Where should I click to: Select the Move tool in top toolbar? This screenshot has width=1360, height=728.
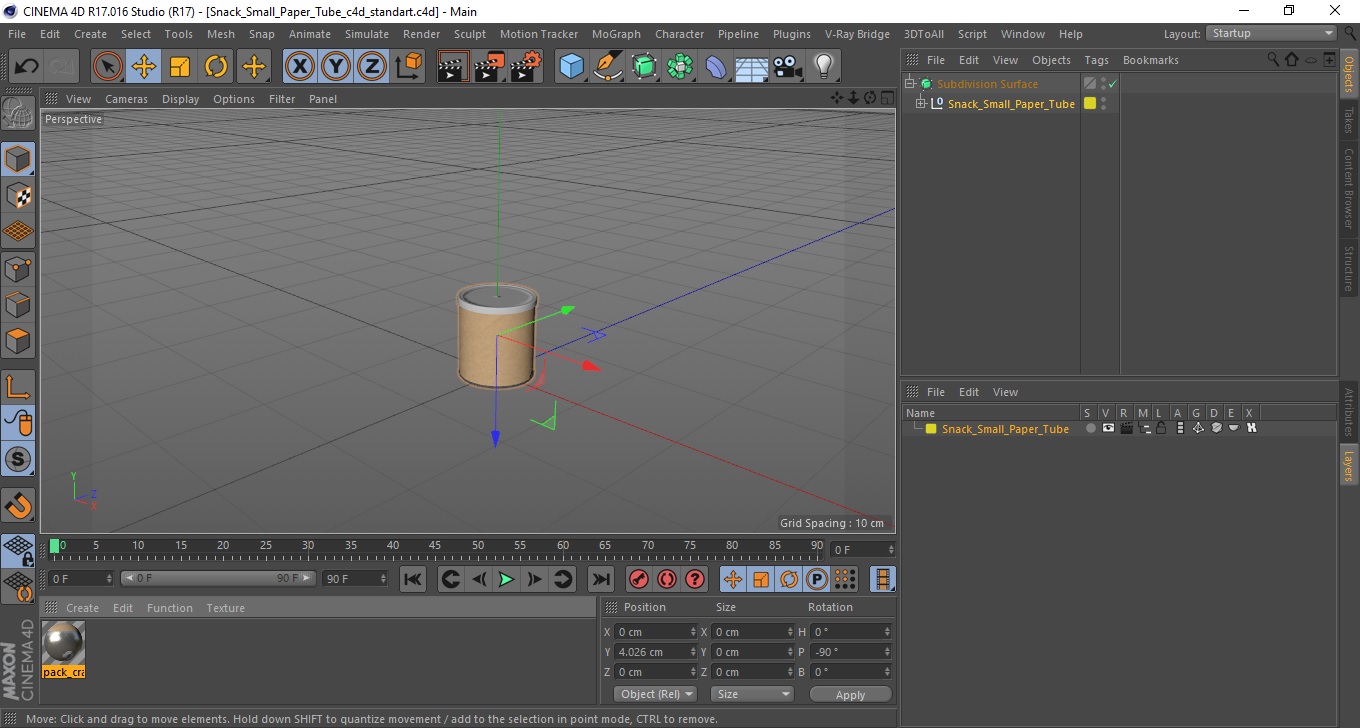coord(144,67)
